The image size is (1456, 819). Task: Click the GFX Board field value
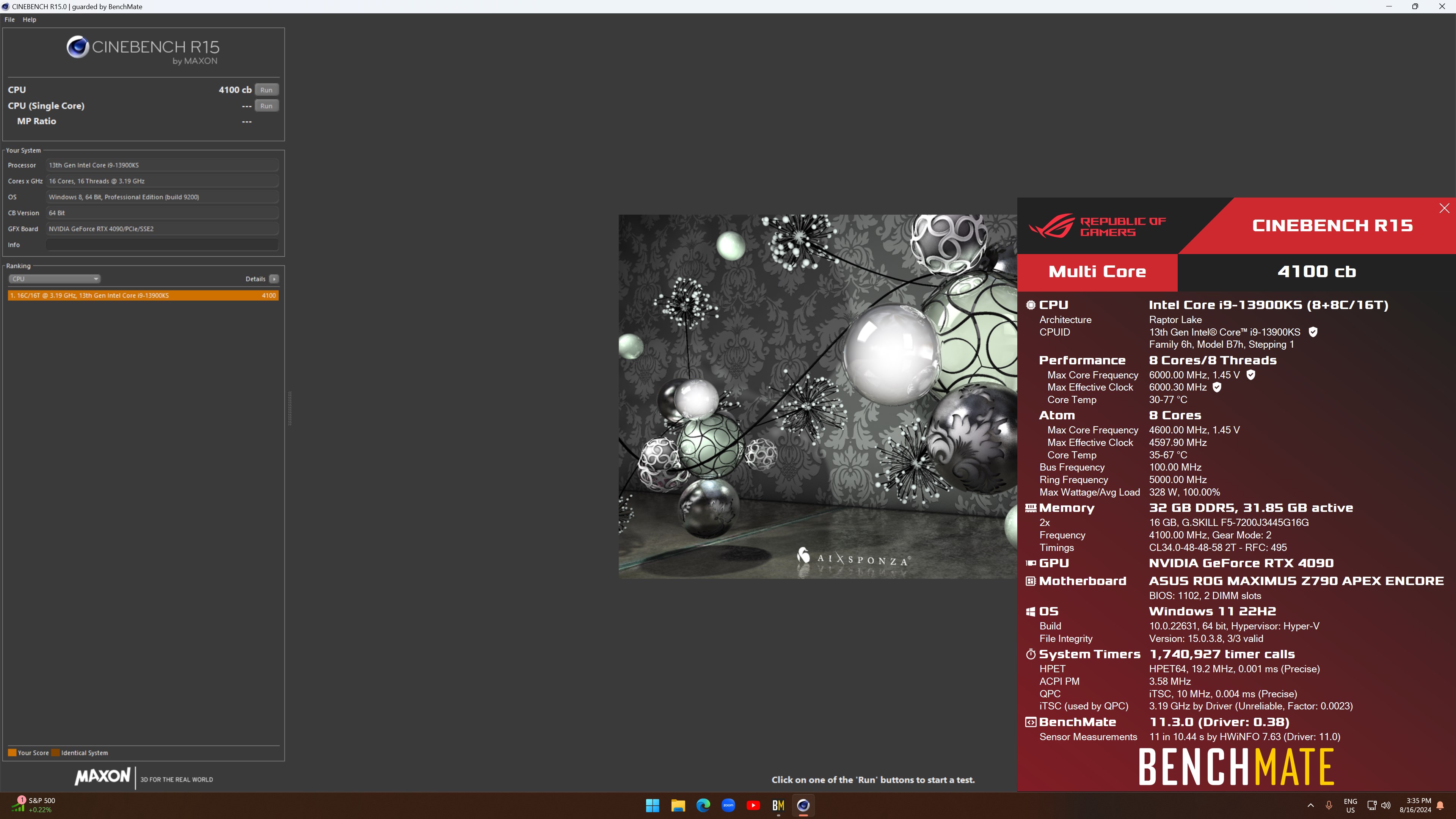pyautogui.click(x=162, y=229)
